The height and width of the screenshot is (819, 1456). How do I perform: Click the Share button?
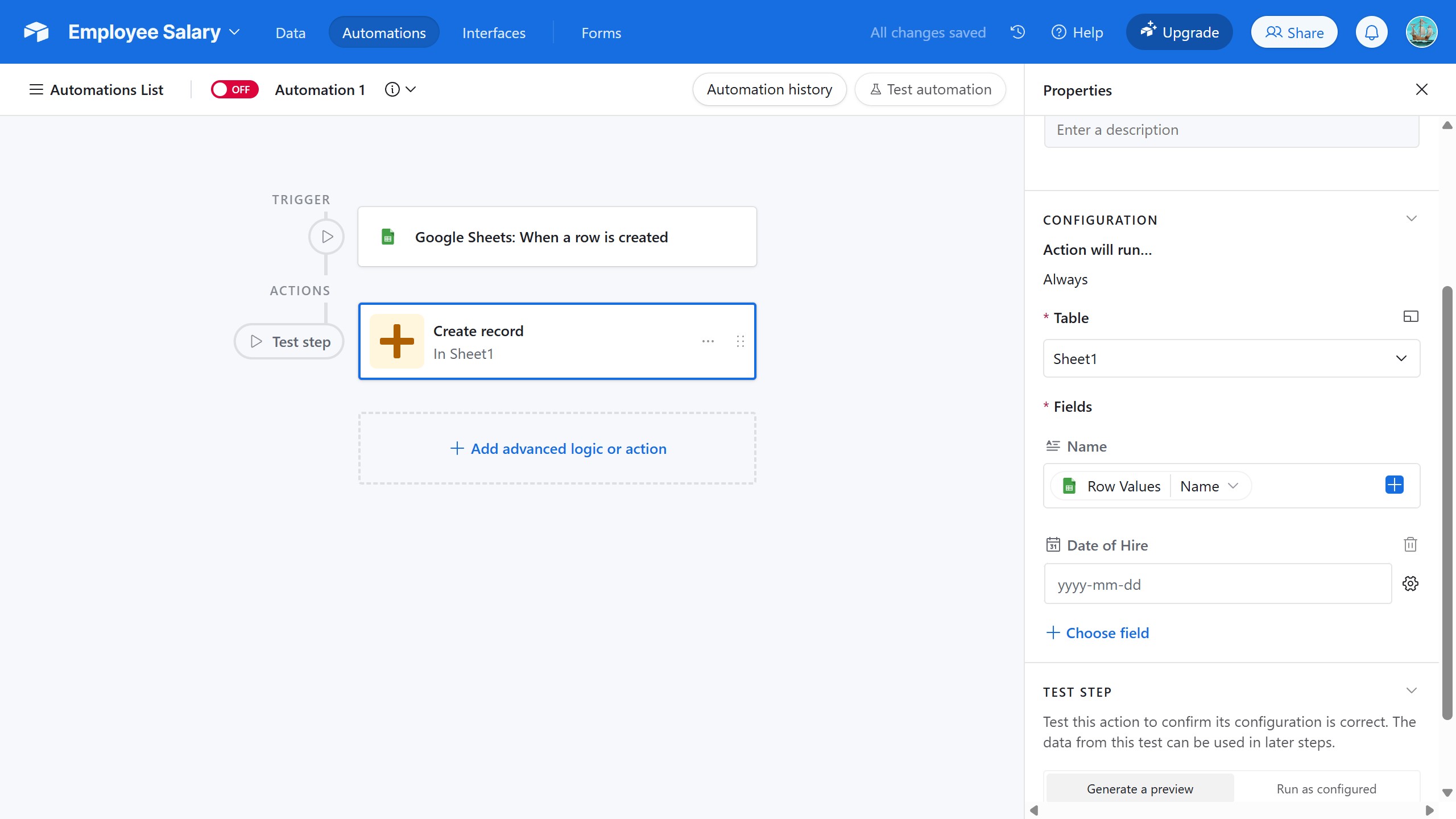click(1294, 32)
